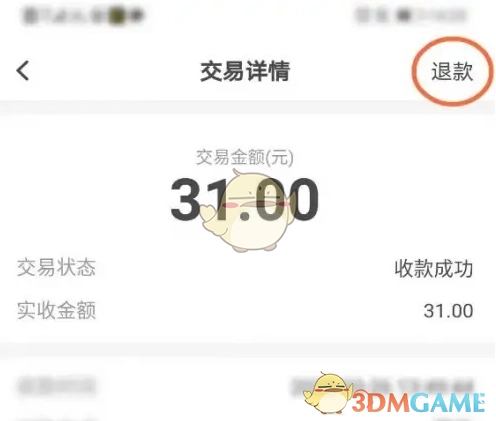Click the grey divider band under the header
The image size is (496, 421).
(x=247, y=107)
